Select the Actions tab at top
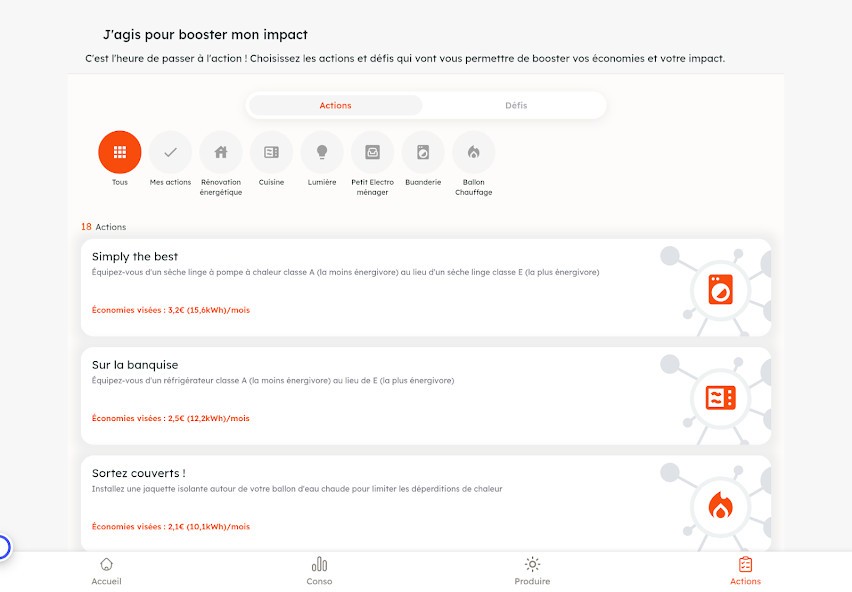The image size is (852, 592). tap(335, 105)
